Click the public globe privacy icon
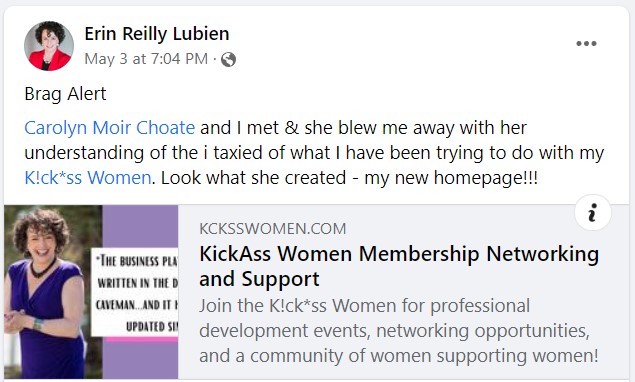The height and width of the screenshot is (382, 635). 228,60
